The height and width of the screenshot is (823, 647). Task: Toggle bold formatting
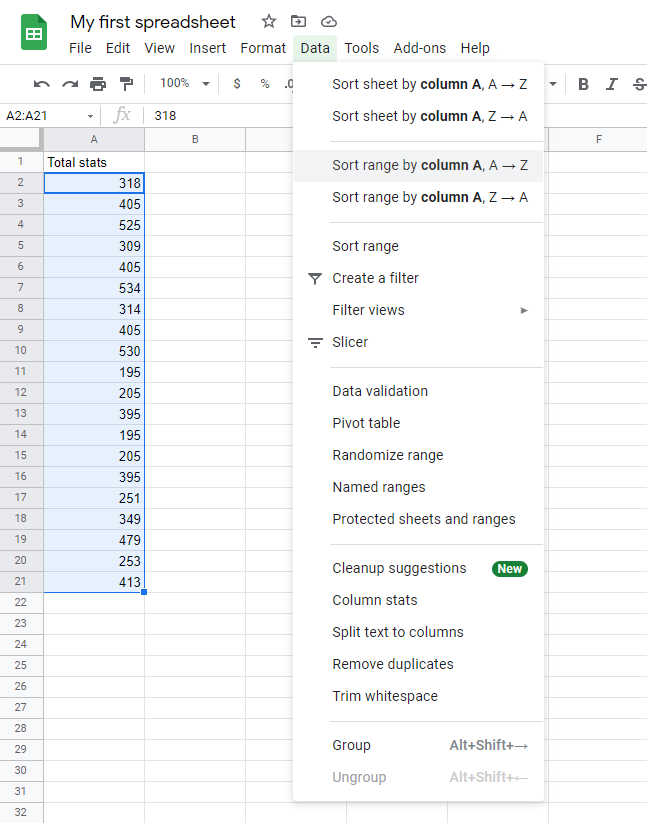pyautogui.click(x=583, y=84)
